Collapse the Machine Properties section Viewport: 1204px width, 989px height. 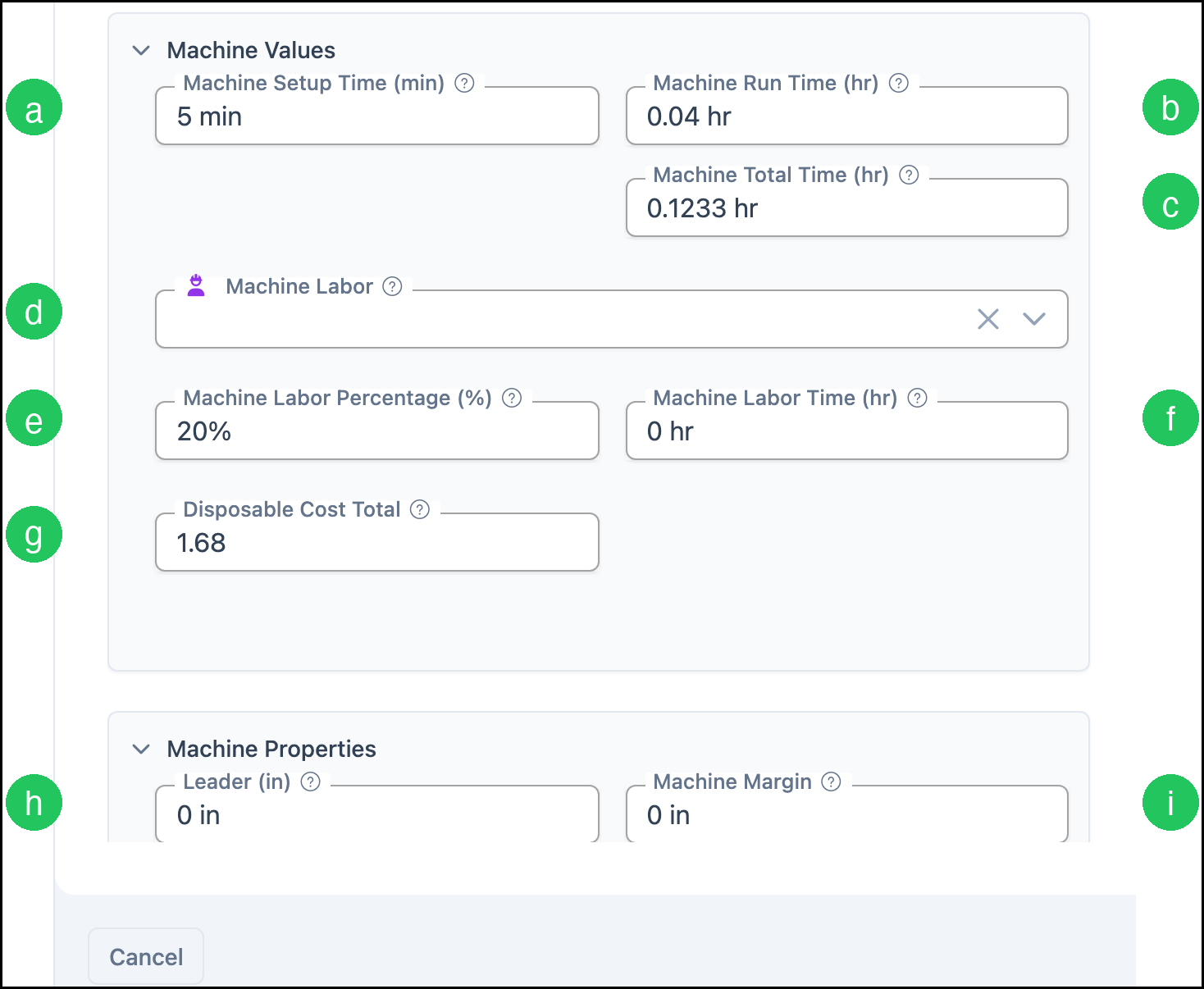click(x=141, y=750)
